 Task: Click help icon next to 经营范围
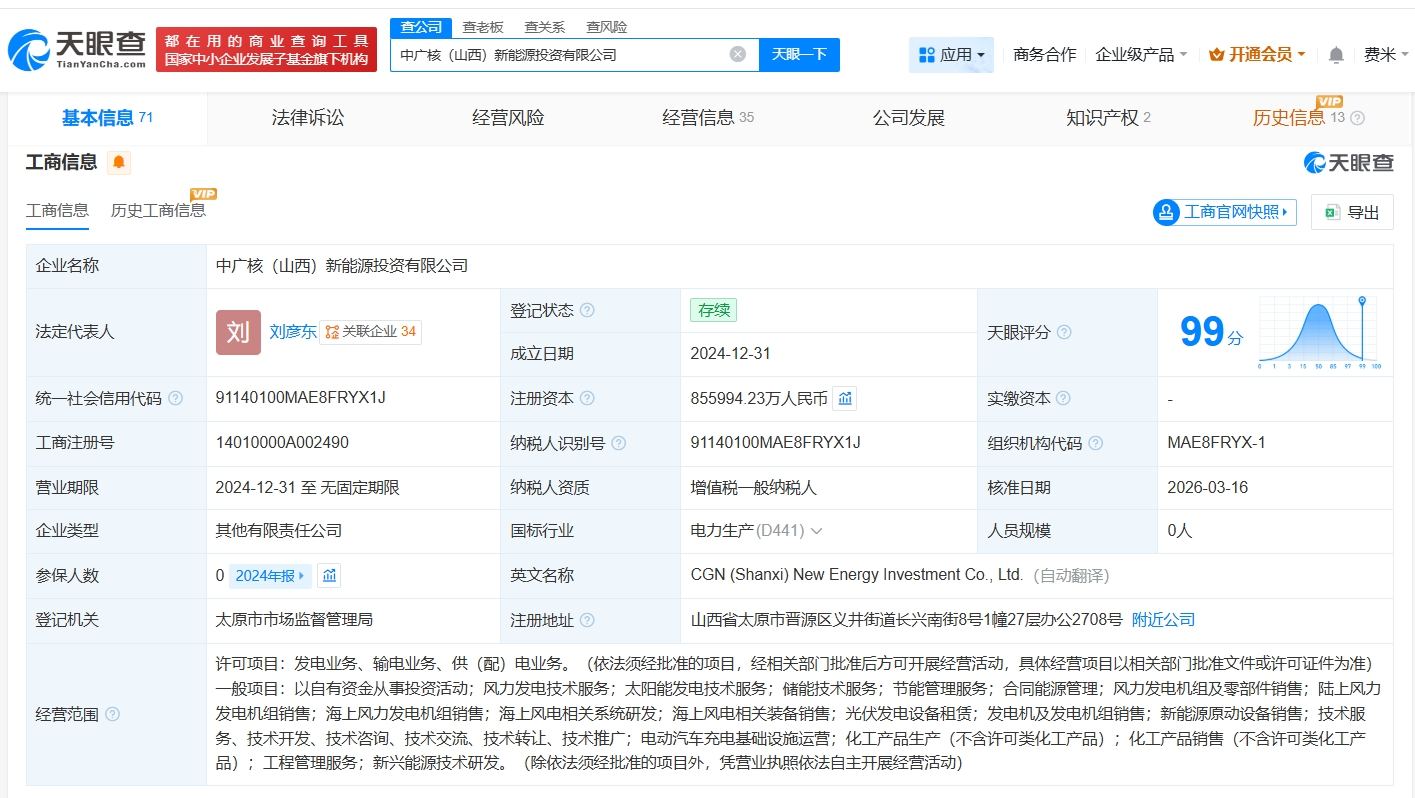[112, 714]
